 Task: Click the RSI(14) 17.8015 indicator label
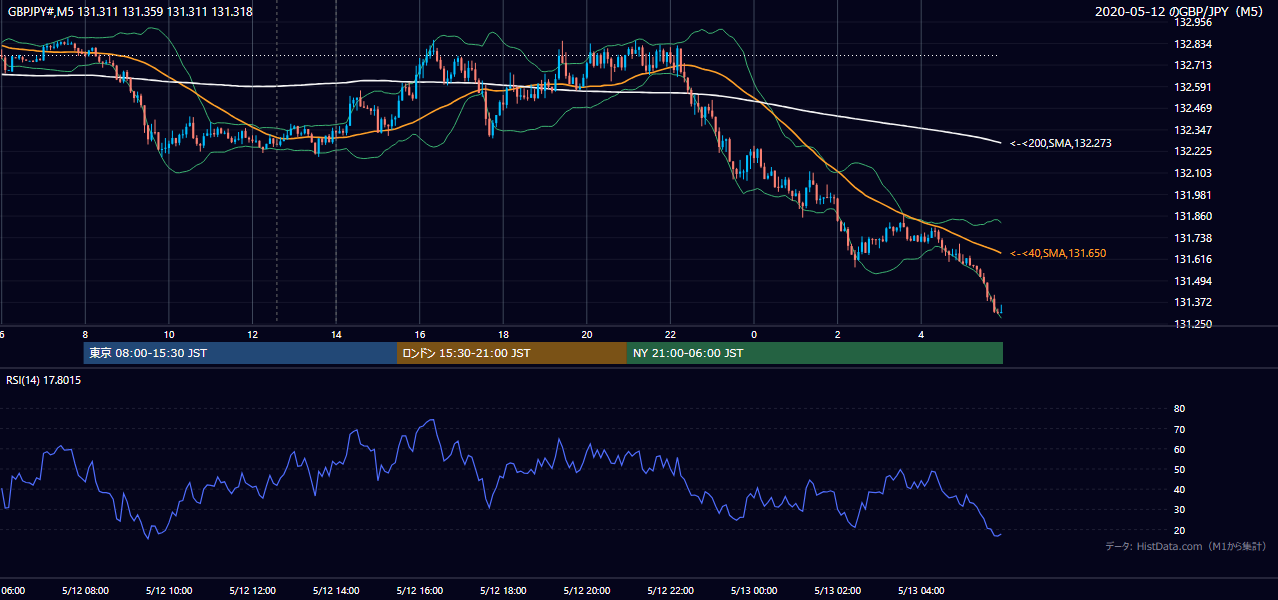pyautogui.click(x=44, y=380)
